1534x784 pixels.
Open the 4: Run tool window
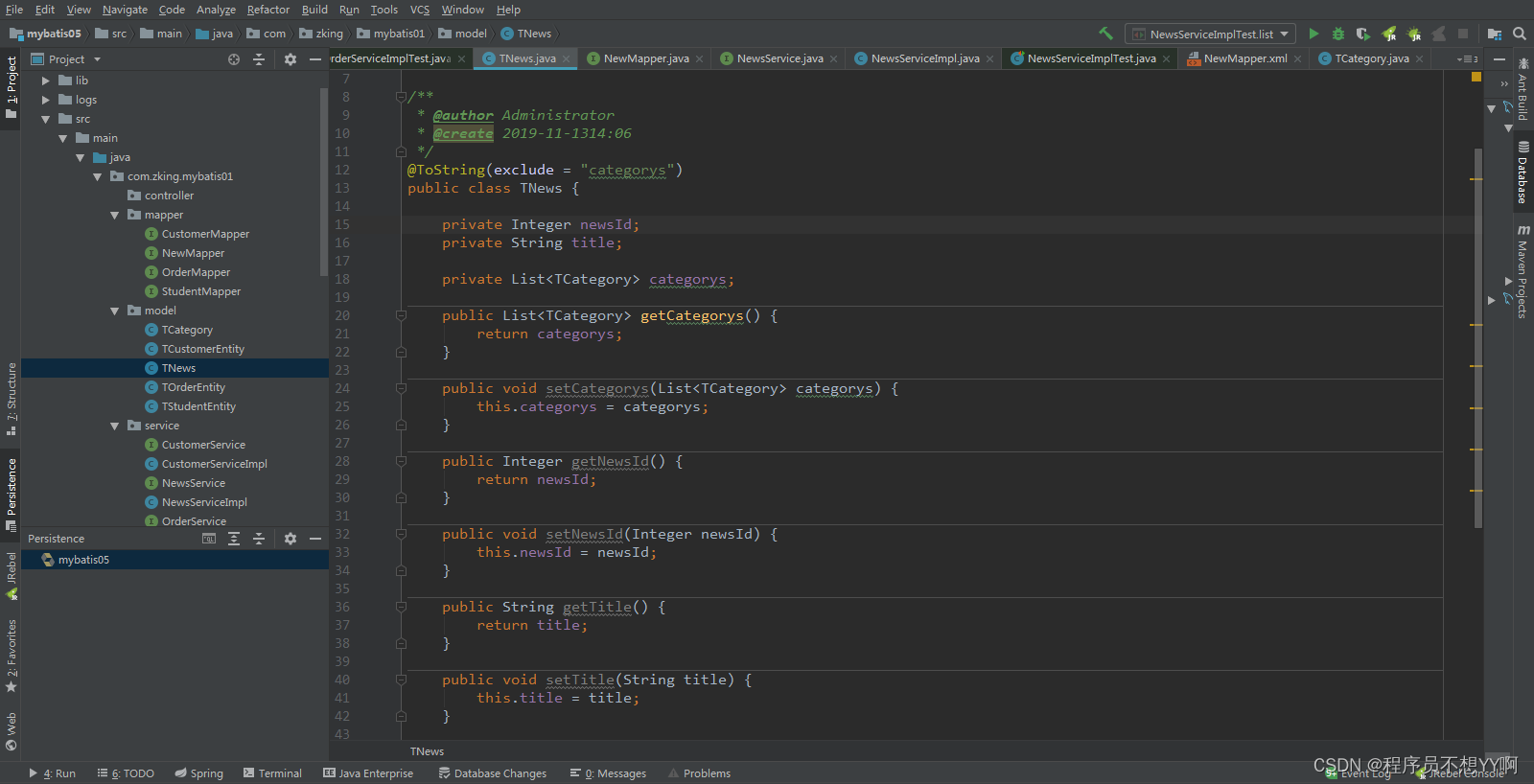[x=52, y=773]
